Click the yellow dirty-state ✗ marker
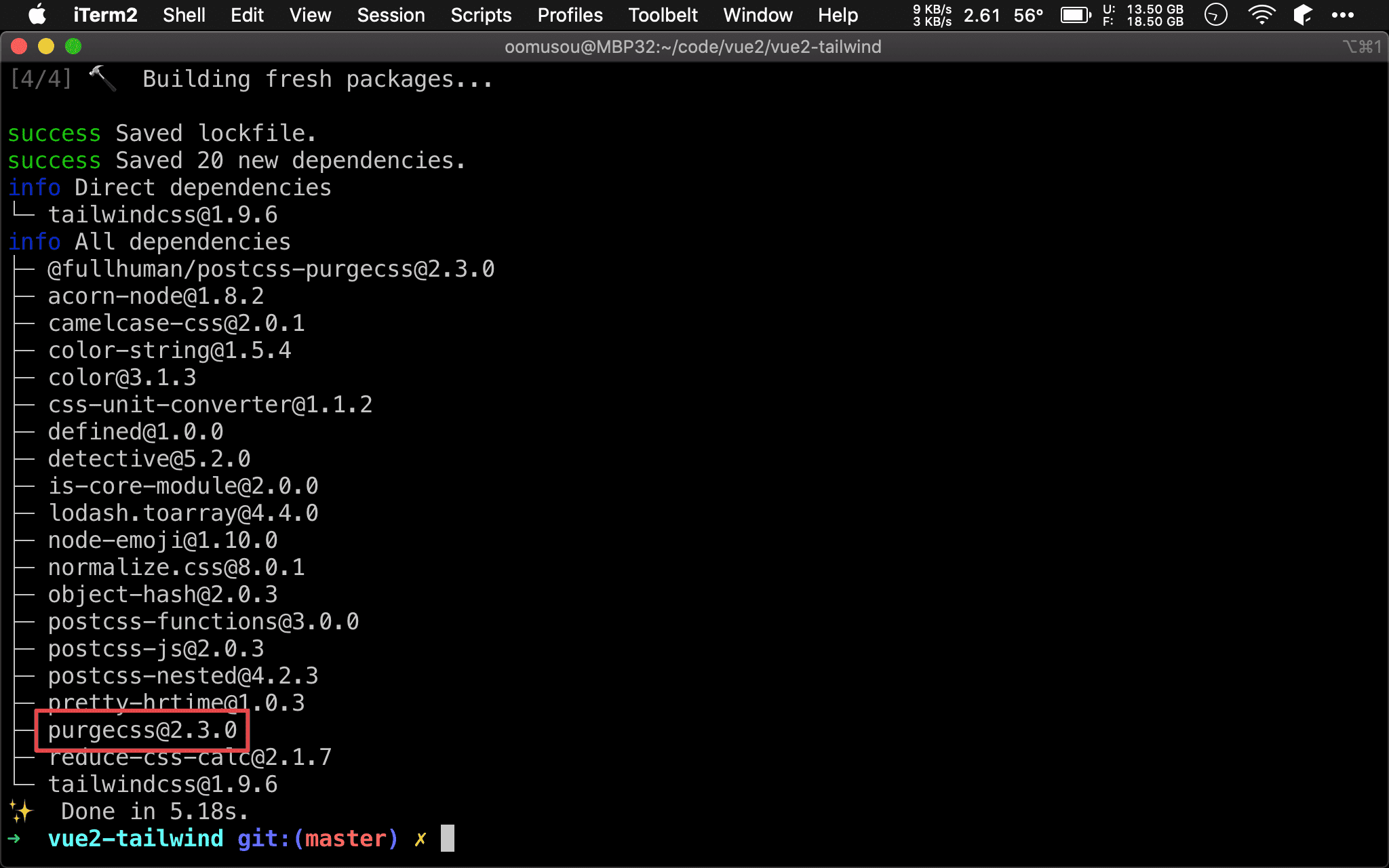Image resolution: width=1389 pixels, height=868 pixels. [420, 840]
